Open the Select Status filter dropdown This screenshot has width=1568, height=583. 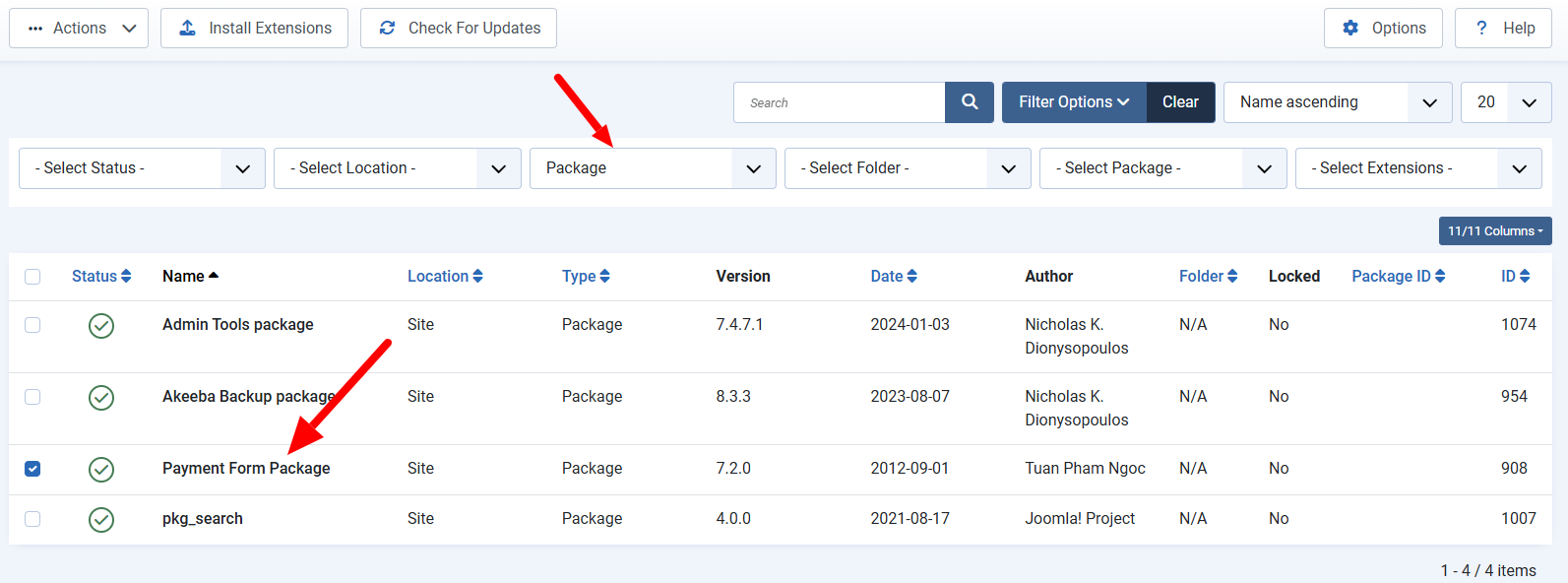(142, 168)
